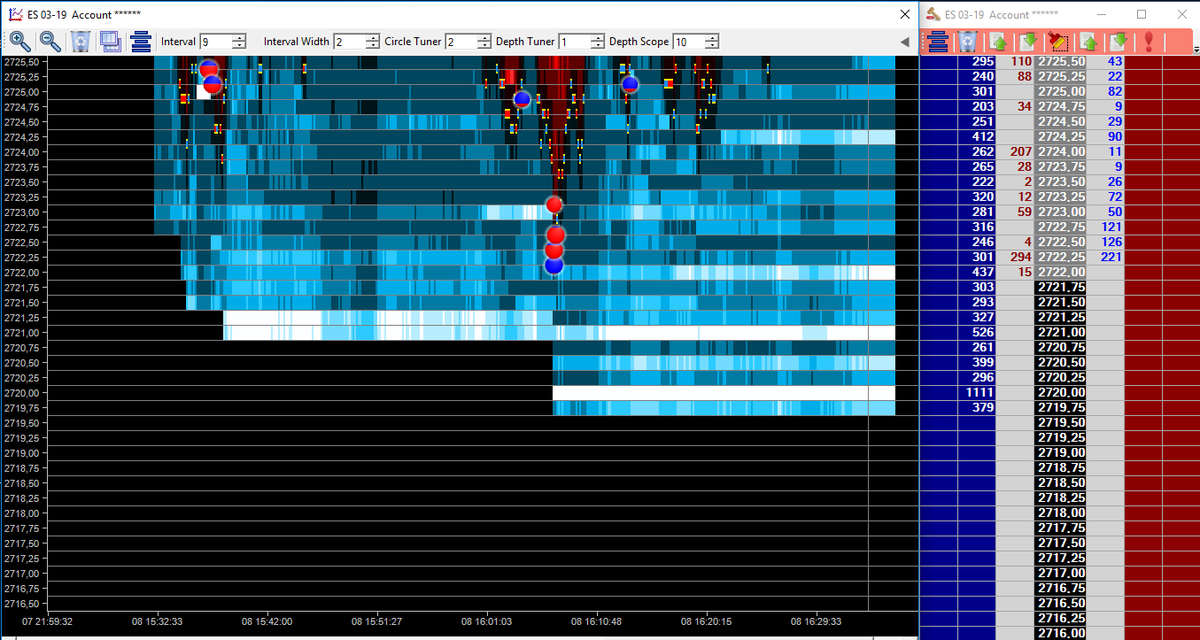1200x640 pixels.
Task: Decrease Depth Scope with down arrow
Action: pos(712,45)
